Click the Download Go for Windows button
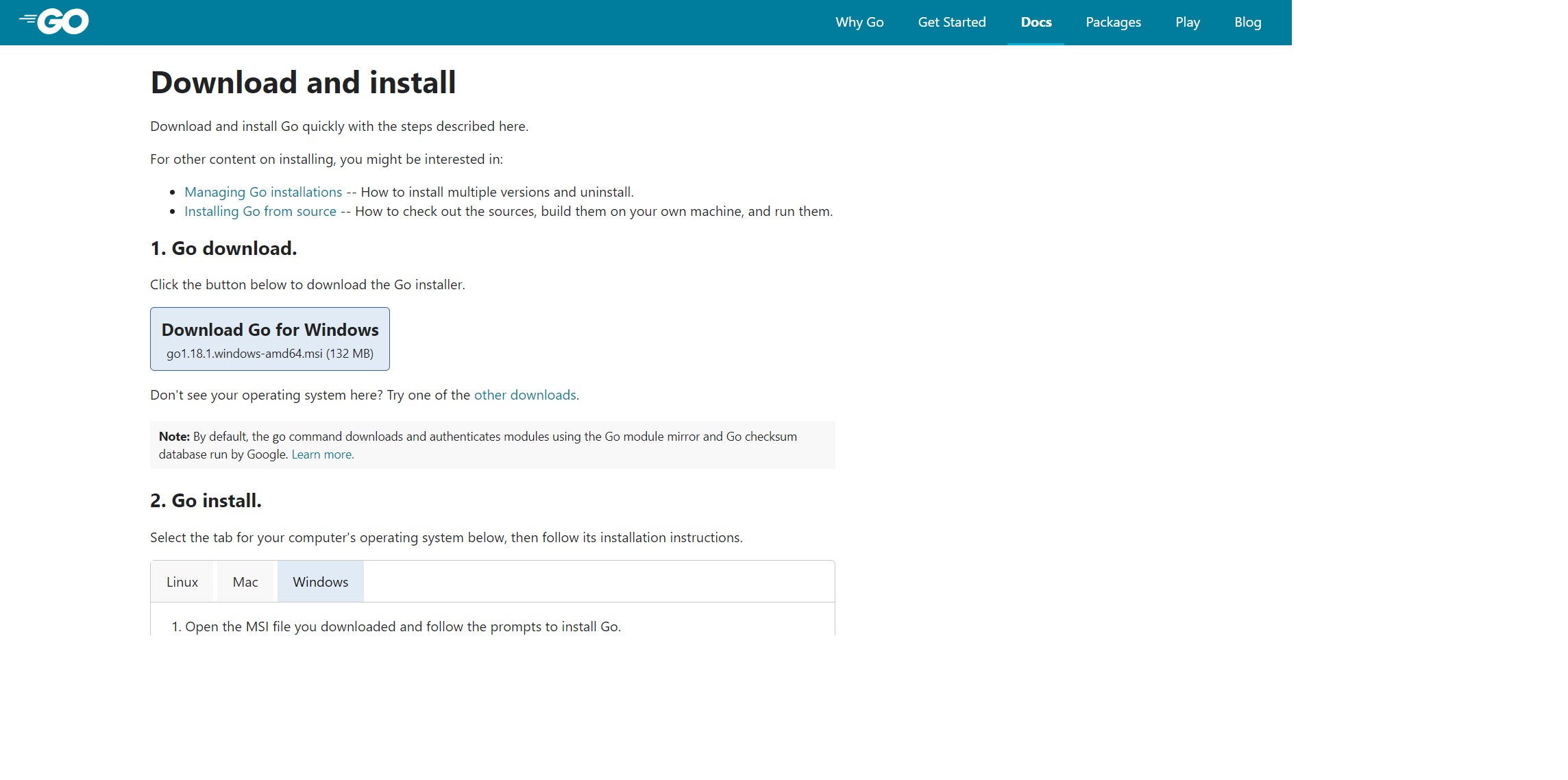 coord(270,339)
